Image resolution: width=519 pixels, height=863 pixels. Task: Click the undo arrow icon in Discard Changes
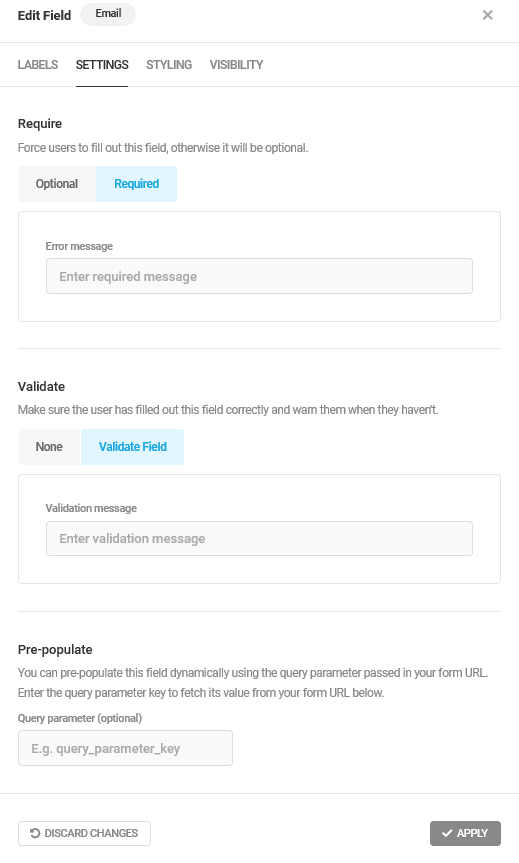[35, 833]
